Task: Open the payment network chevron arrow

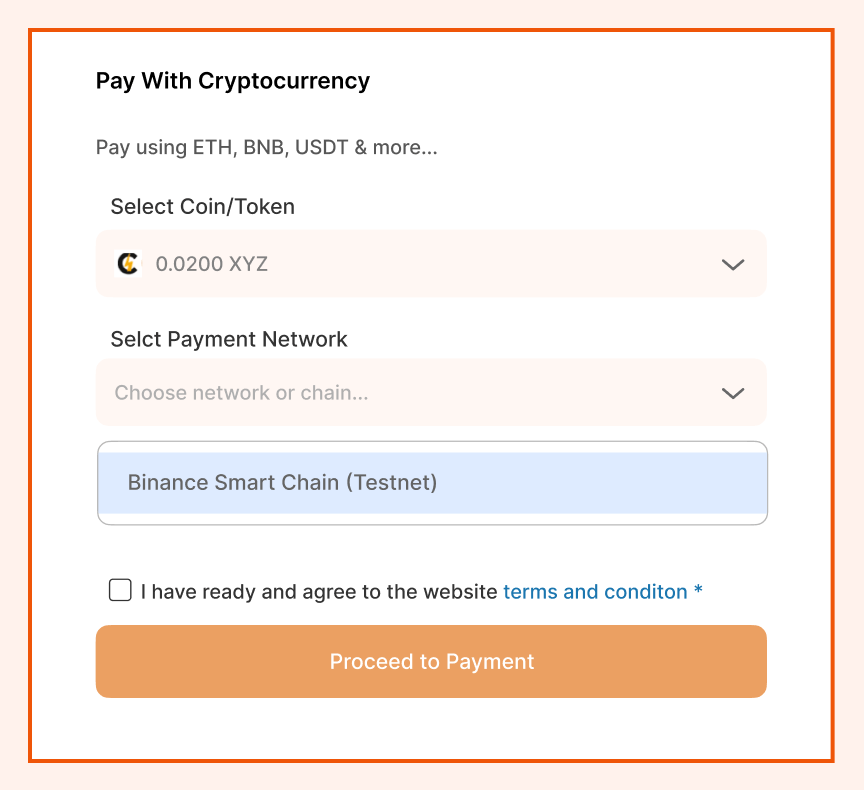Action: pos(733,393)
